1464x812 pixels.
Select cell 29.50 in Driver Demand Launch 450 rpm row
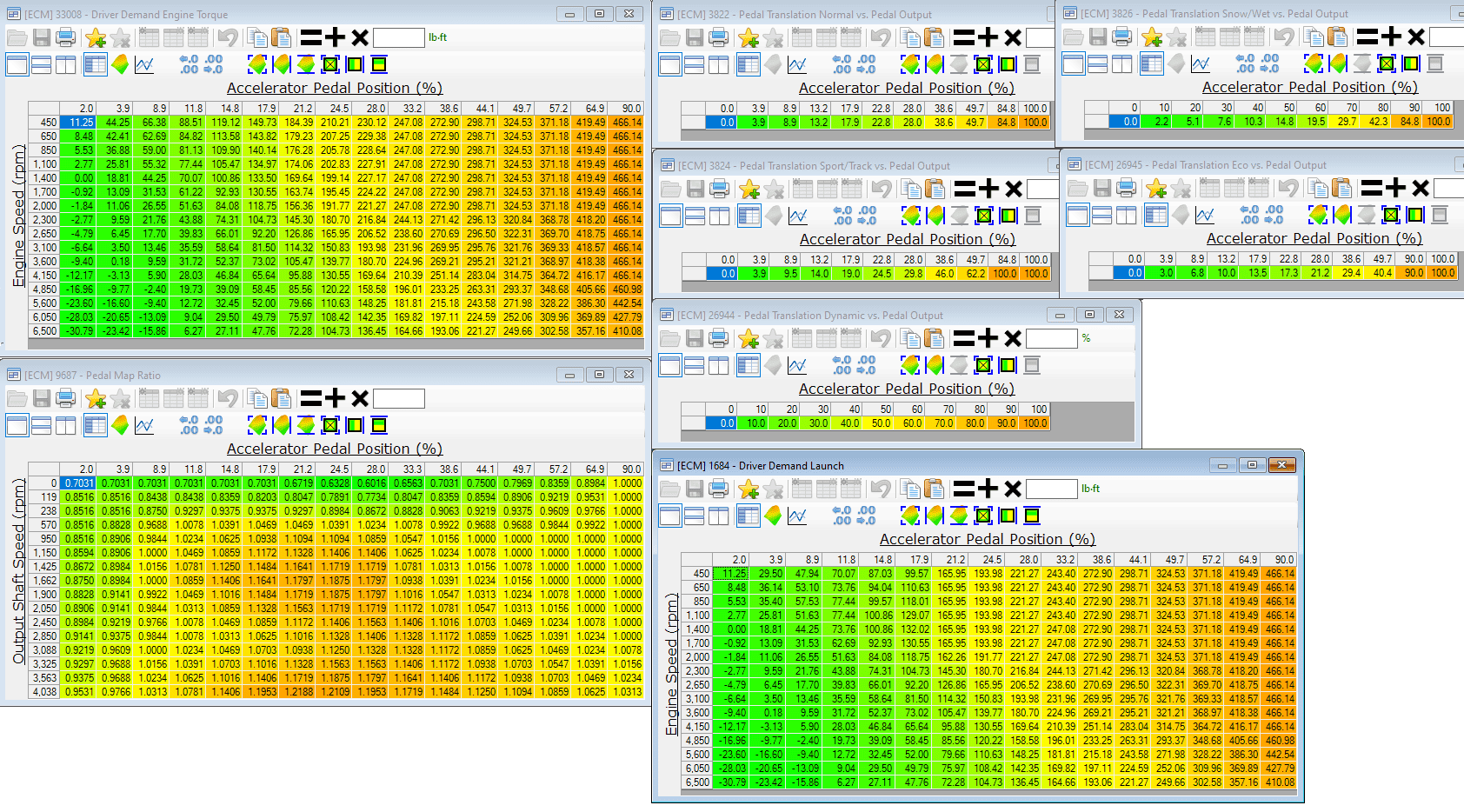click(767, 574)
